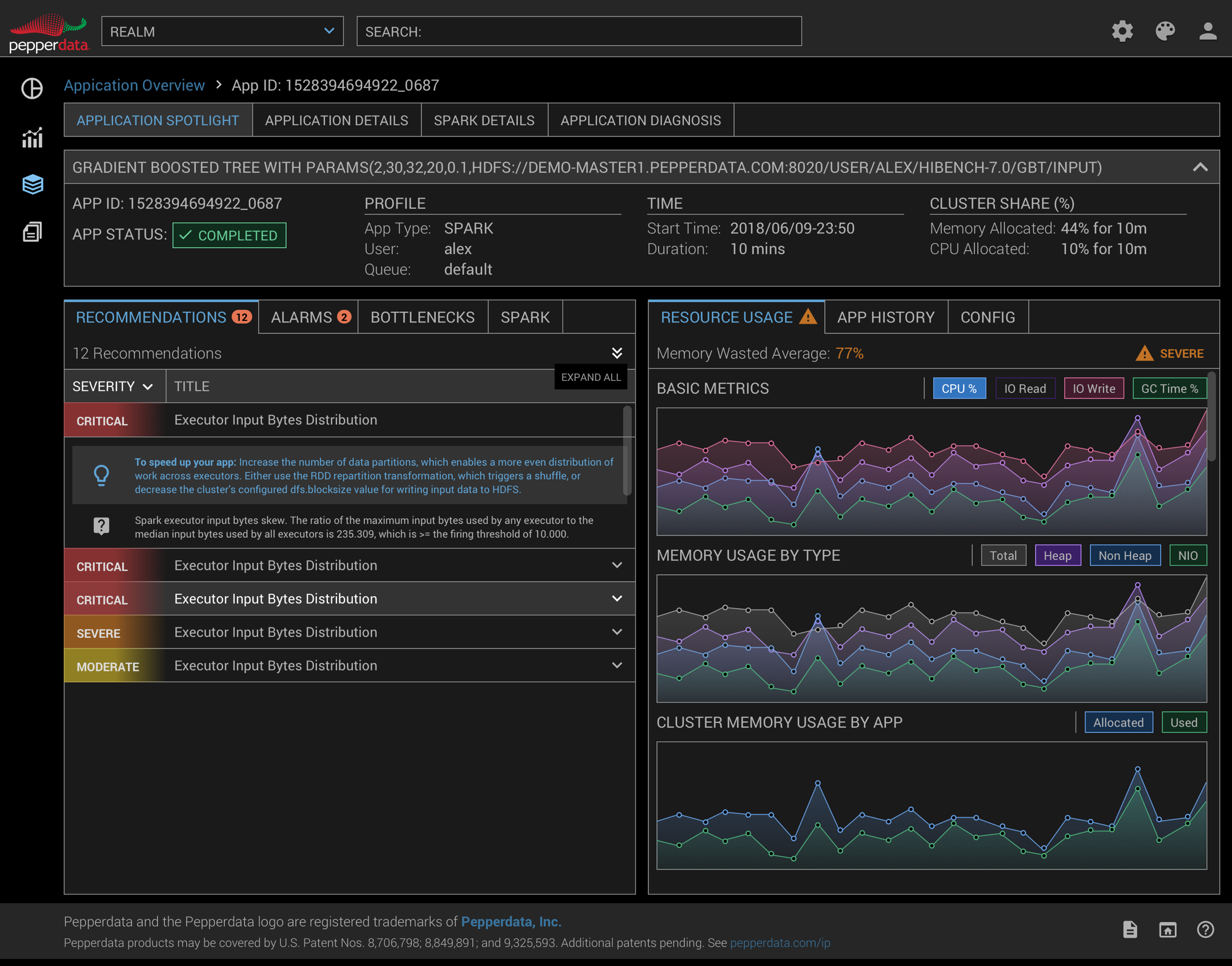The width and height of the screenshot is (1232, 966).
Task: Enable the IO Read metric toggle
Action: 1025,388
